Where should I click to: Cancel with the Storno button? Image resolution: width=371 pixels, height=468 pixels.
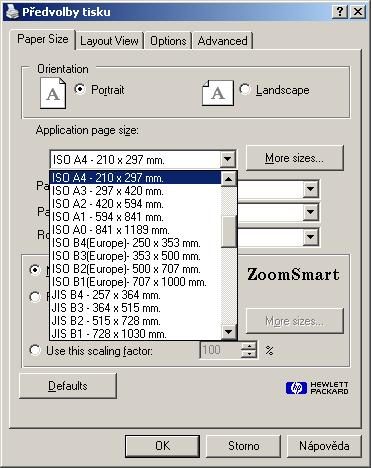(243, 446)
